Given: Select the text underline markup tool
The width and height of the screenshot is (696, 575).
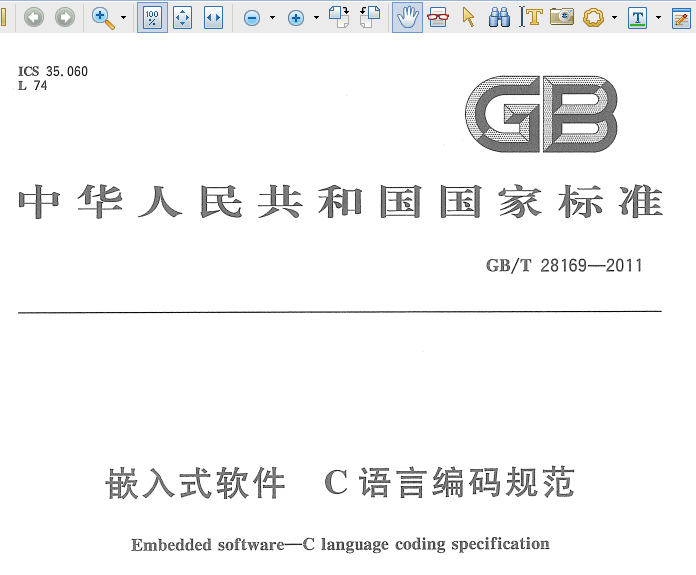Looking at the screenshot, I should [637, 18].
